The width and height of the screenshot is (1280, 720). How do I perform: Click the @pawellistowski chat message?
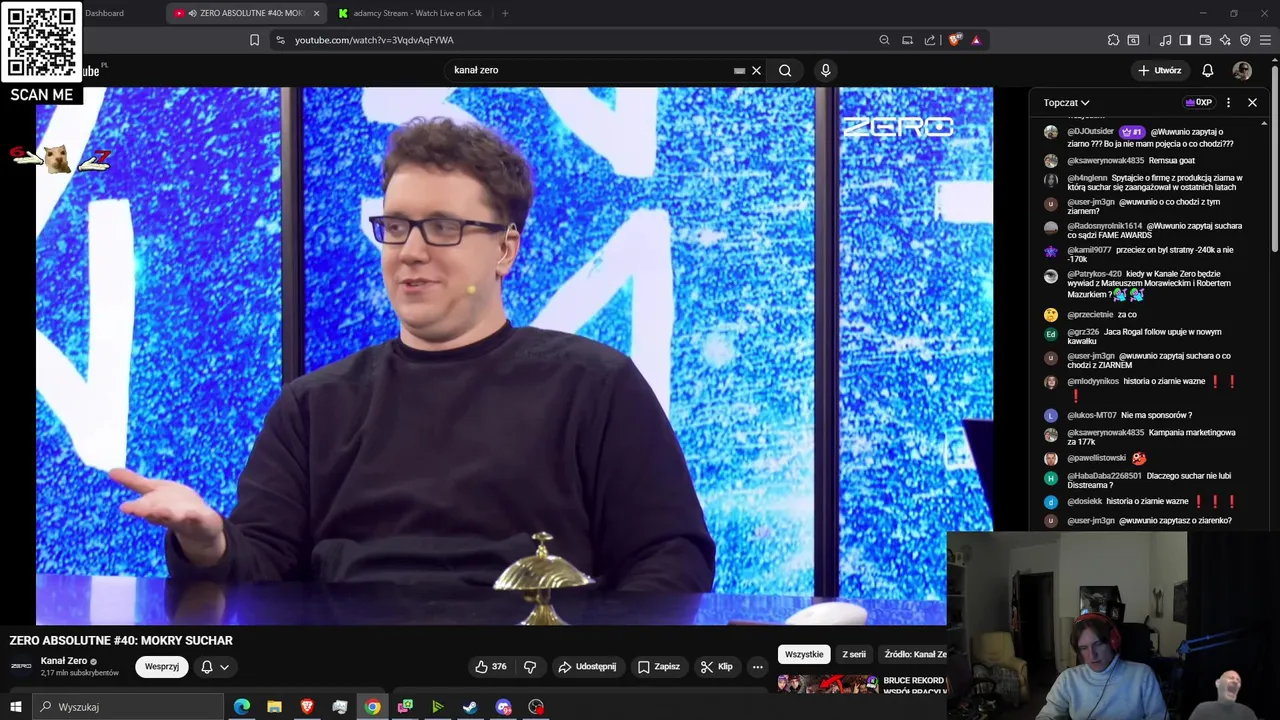[x=1106, y=458]
